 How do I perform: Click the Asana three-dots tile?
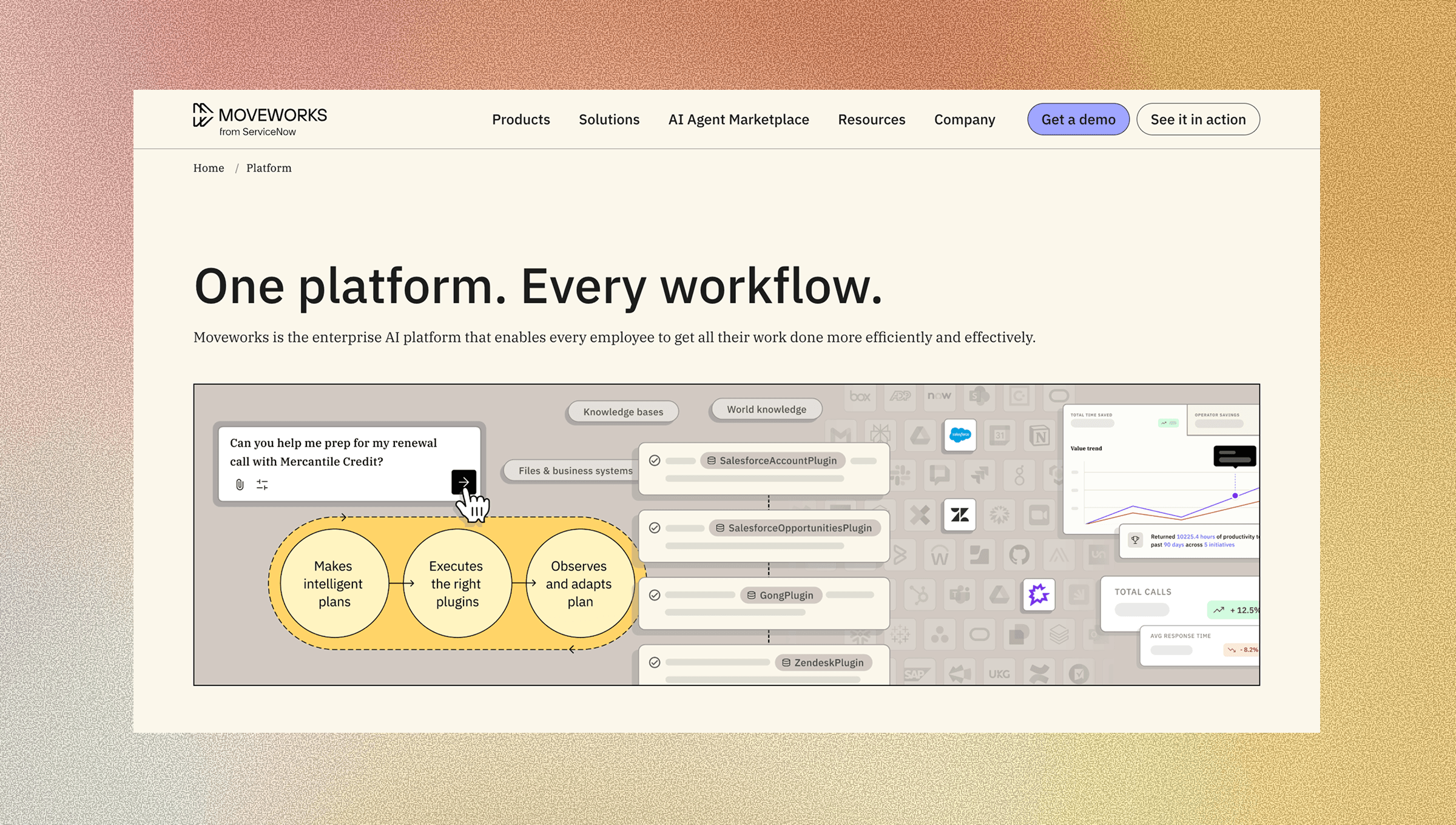pyautogui.click(x=939, y=635)
